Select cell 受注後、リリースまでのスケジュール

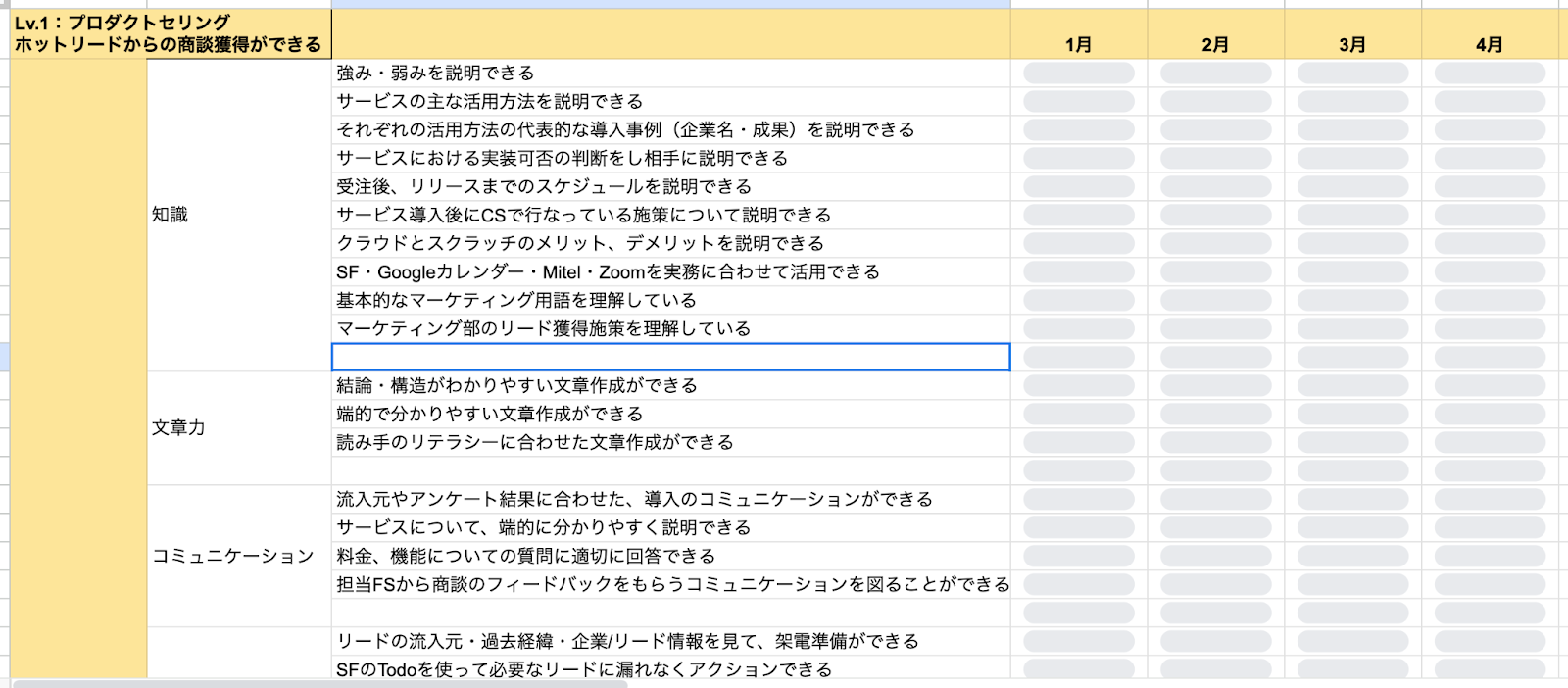[x=671, y=187]
